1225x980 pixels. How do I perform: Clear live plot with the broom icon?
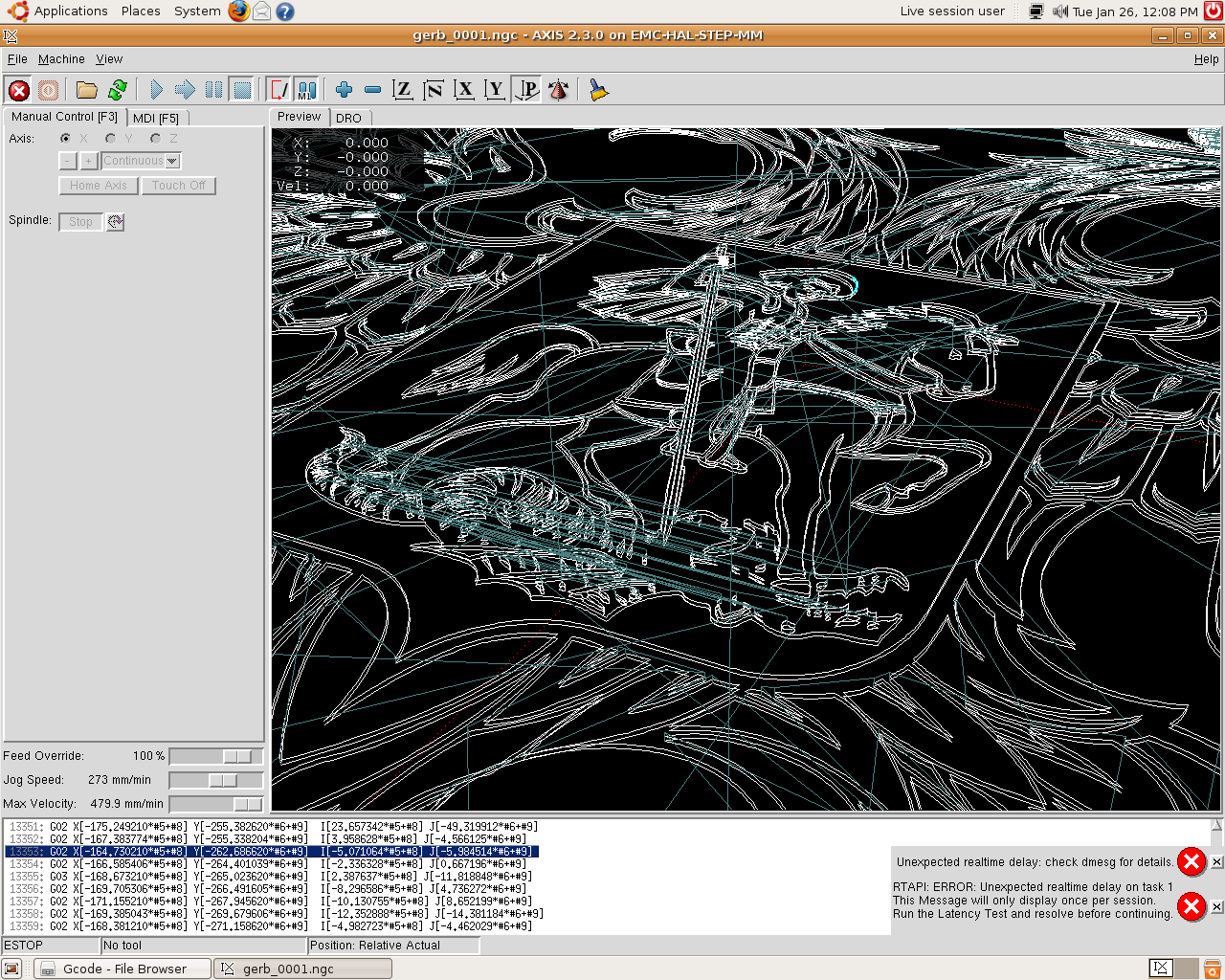(598, 90)
